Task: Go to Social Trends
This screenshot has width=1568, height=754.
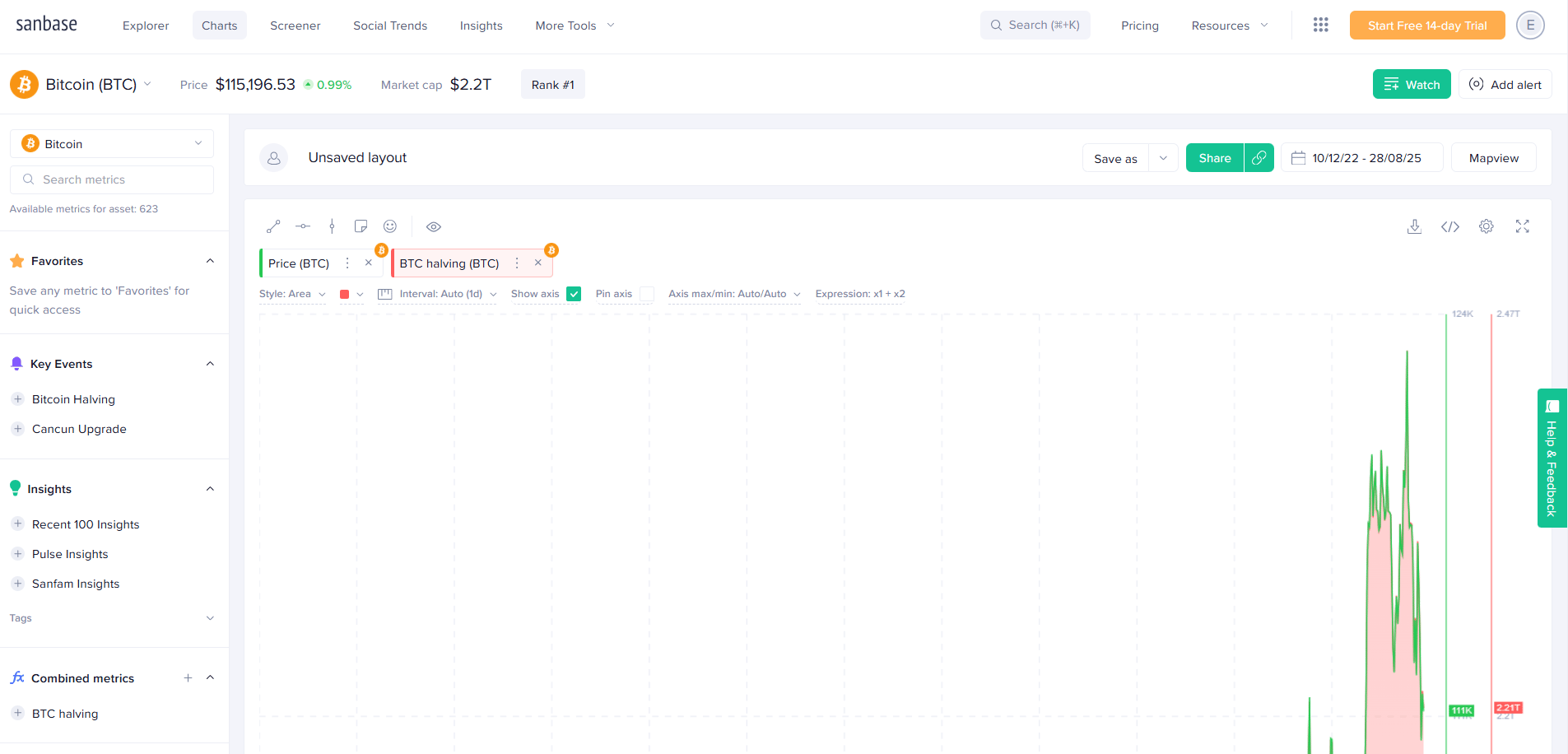Action: (390, 26)
